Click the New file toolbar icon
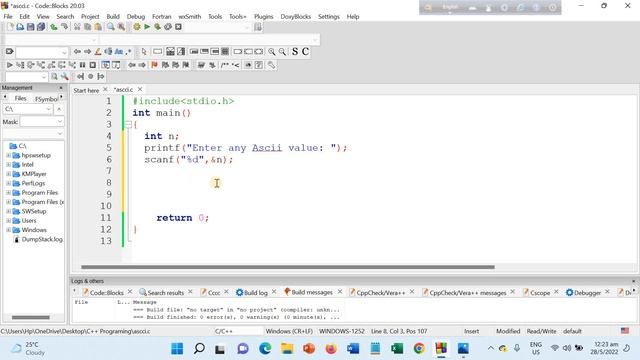 [10, 27]
